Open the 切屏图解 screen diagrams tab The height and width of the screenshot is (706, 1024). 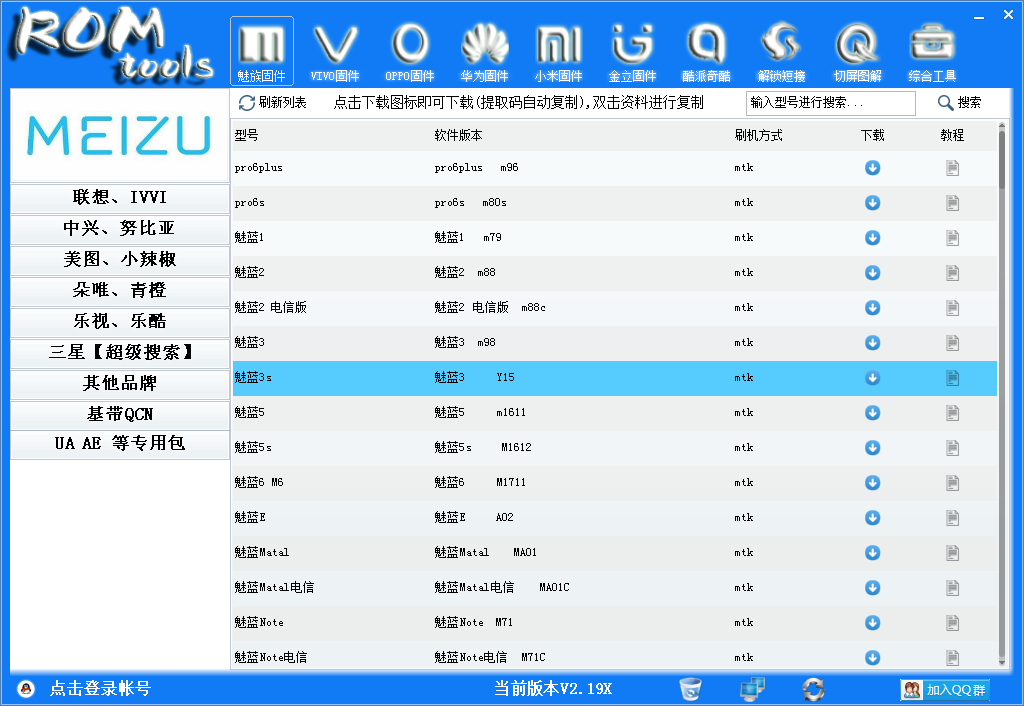857,51
